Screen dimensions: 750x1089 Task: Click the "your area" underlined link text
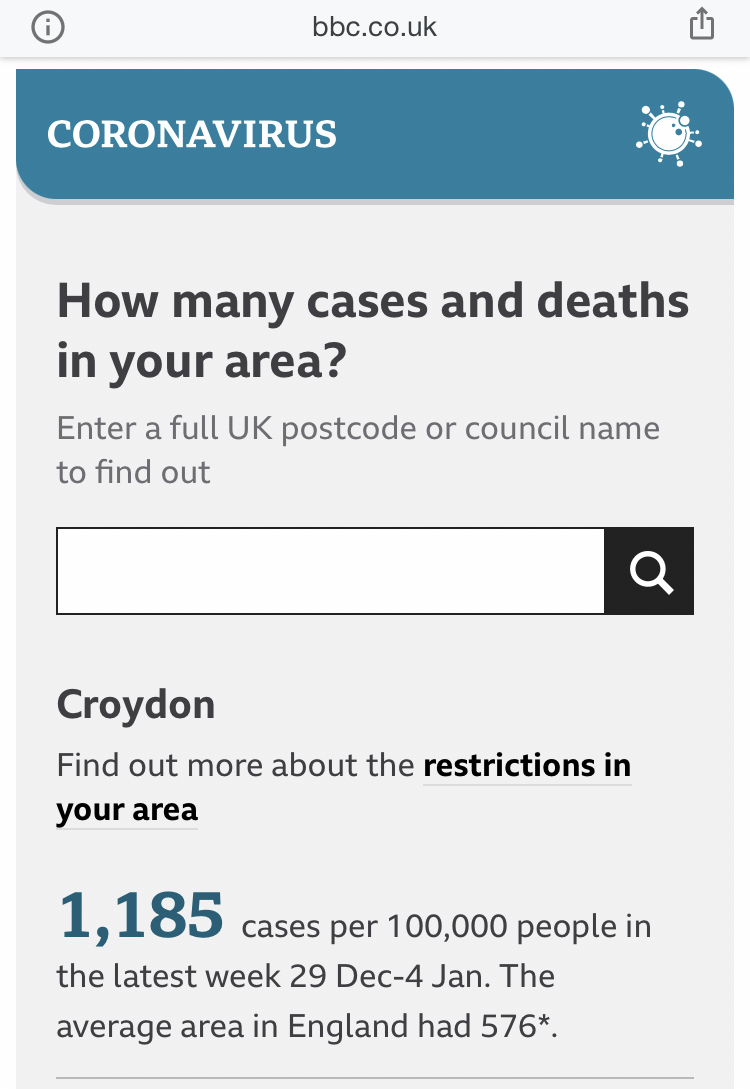pos(127,810)
